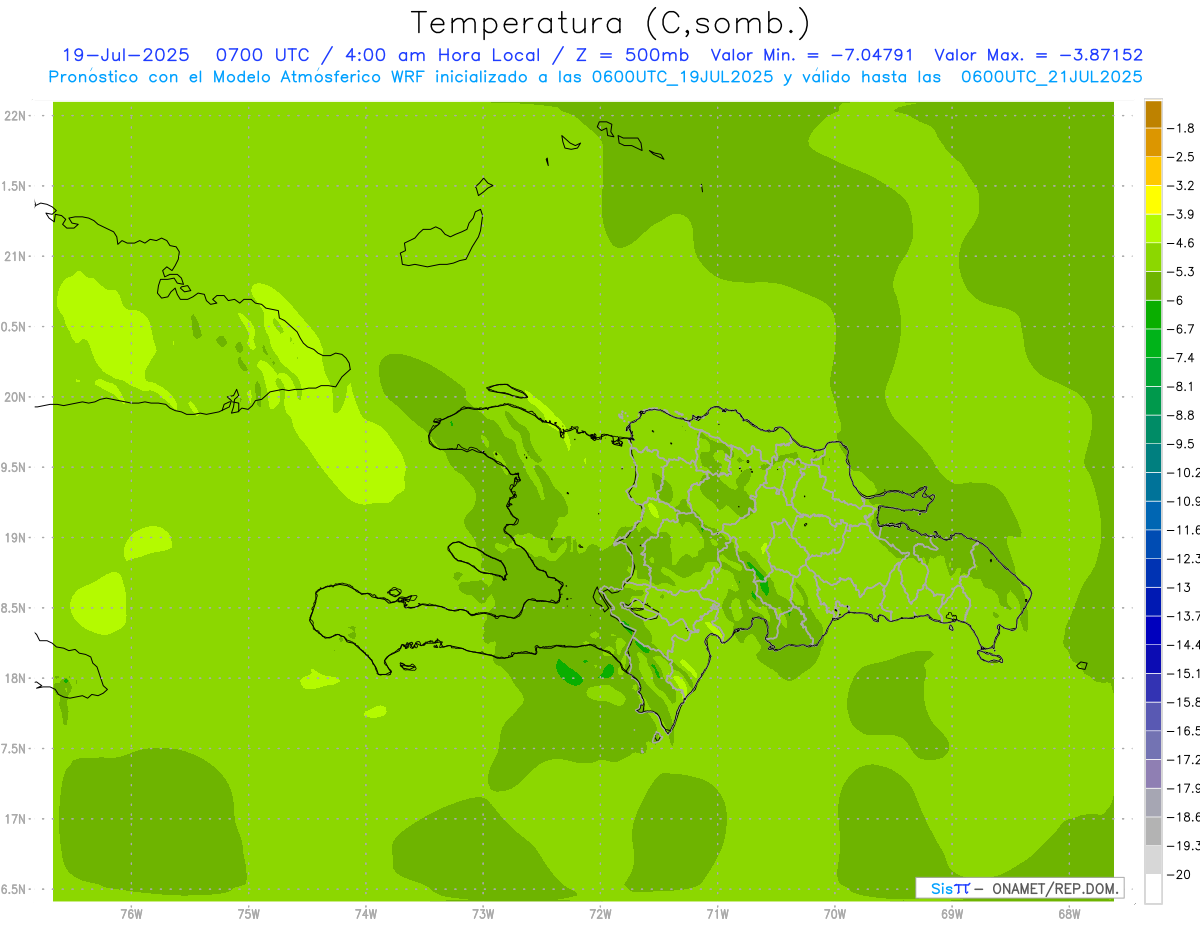Click the '0600UTC_21JUL2025' valid-until text
Screen dimensions: 1200x927
(x=1052, y=77)
